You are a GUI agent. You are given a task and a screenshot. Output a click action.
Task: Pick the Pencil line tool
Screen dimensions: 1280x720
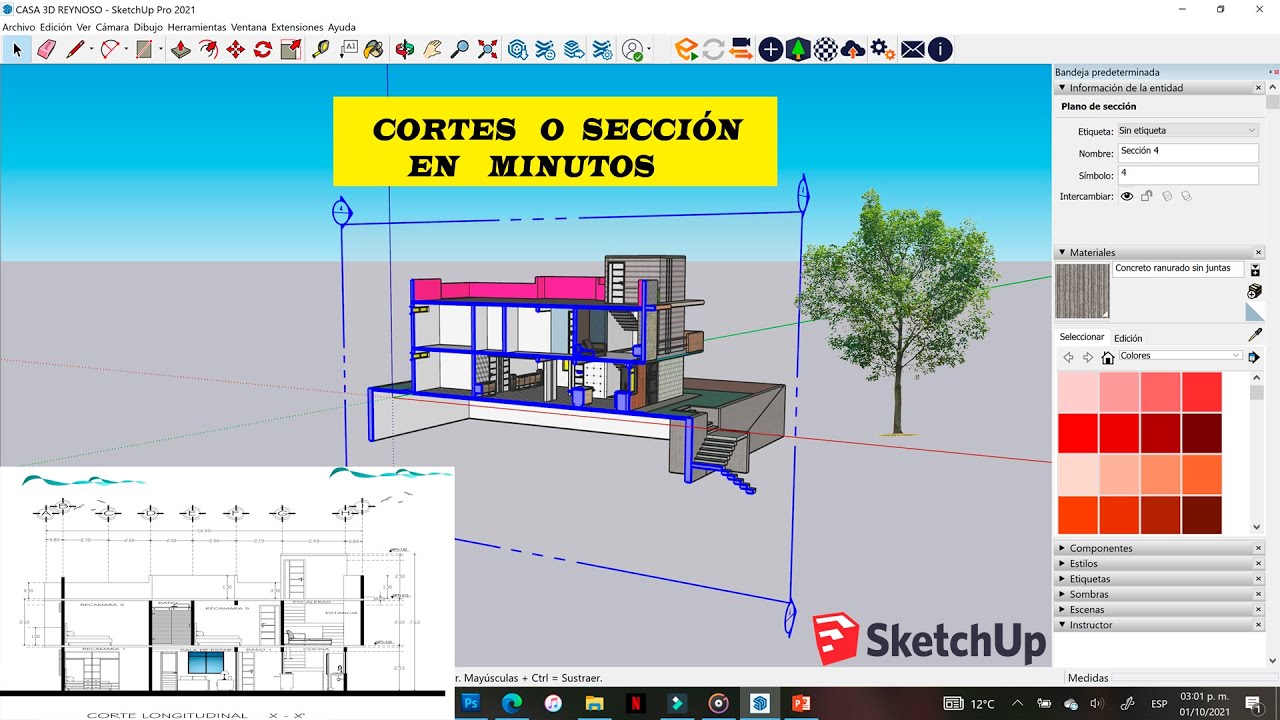[x=75, y=49]
